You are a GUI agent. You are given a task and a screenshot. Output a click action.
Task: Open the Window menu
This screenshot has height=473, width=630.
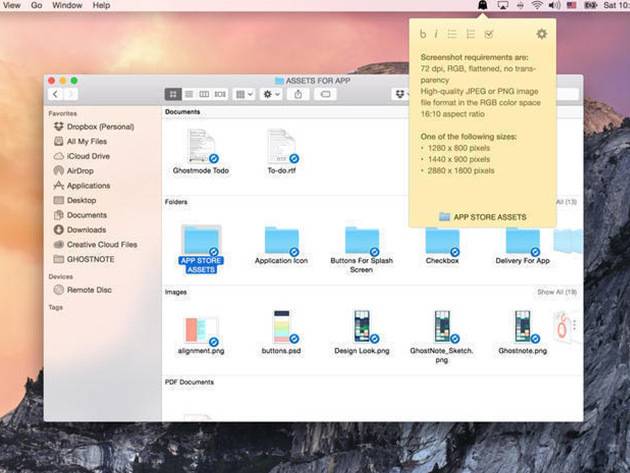[67, 6]
